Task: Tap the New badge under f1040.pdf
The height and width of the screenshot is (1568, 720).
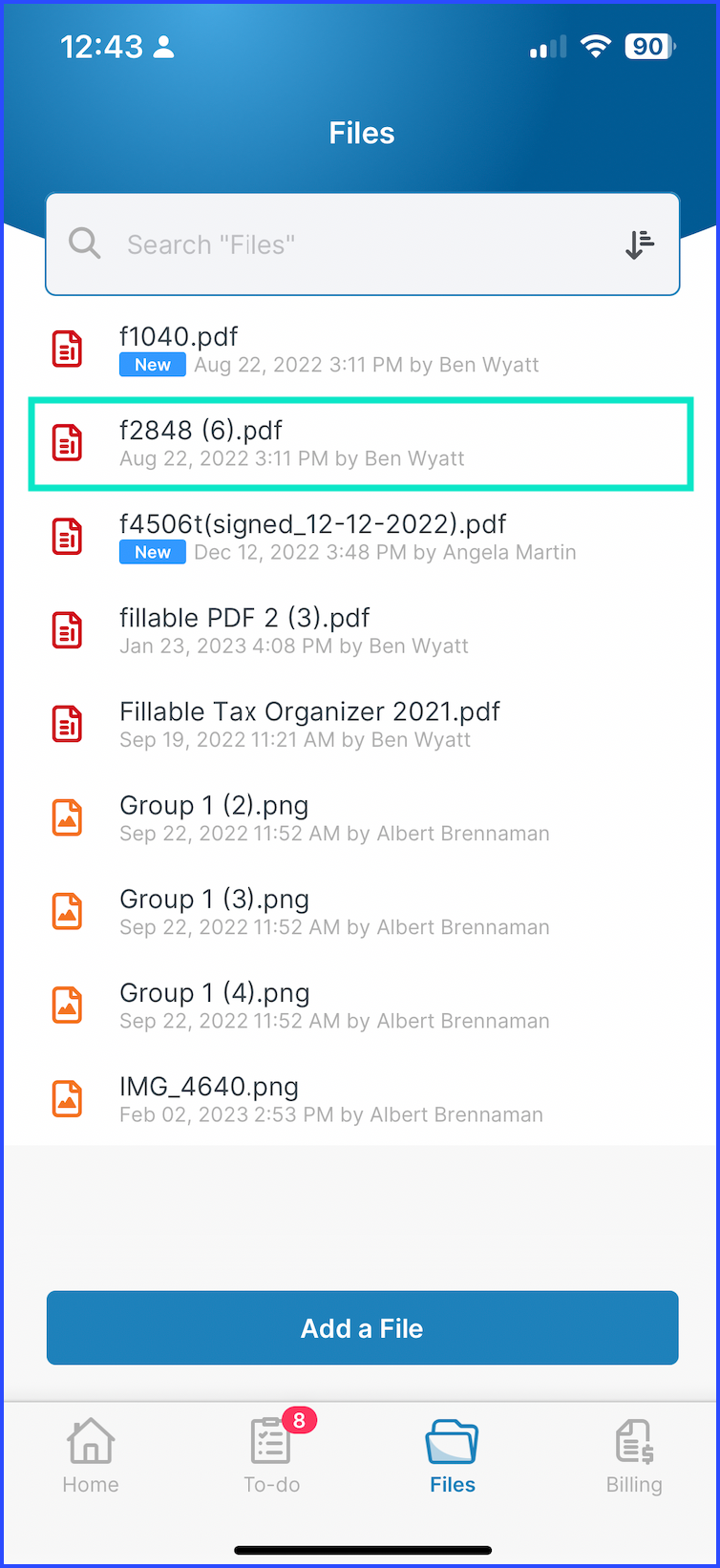Action: tap(153, 365)
